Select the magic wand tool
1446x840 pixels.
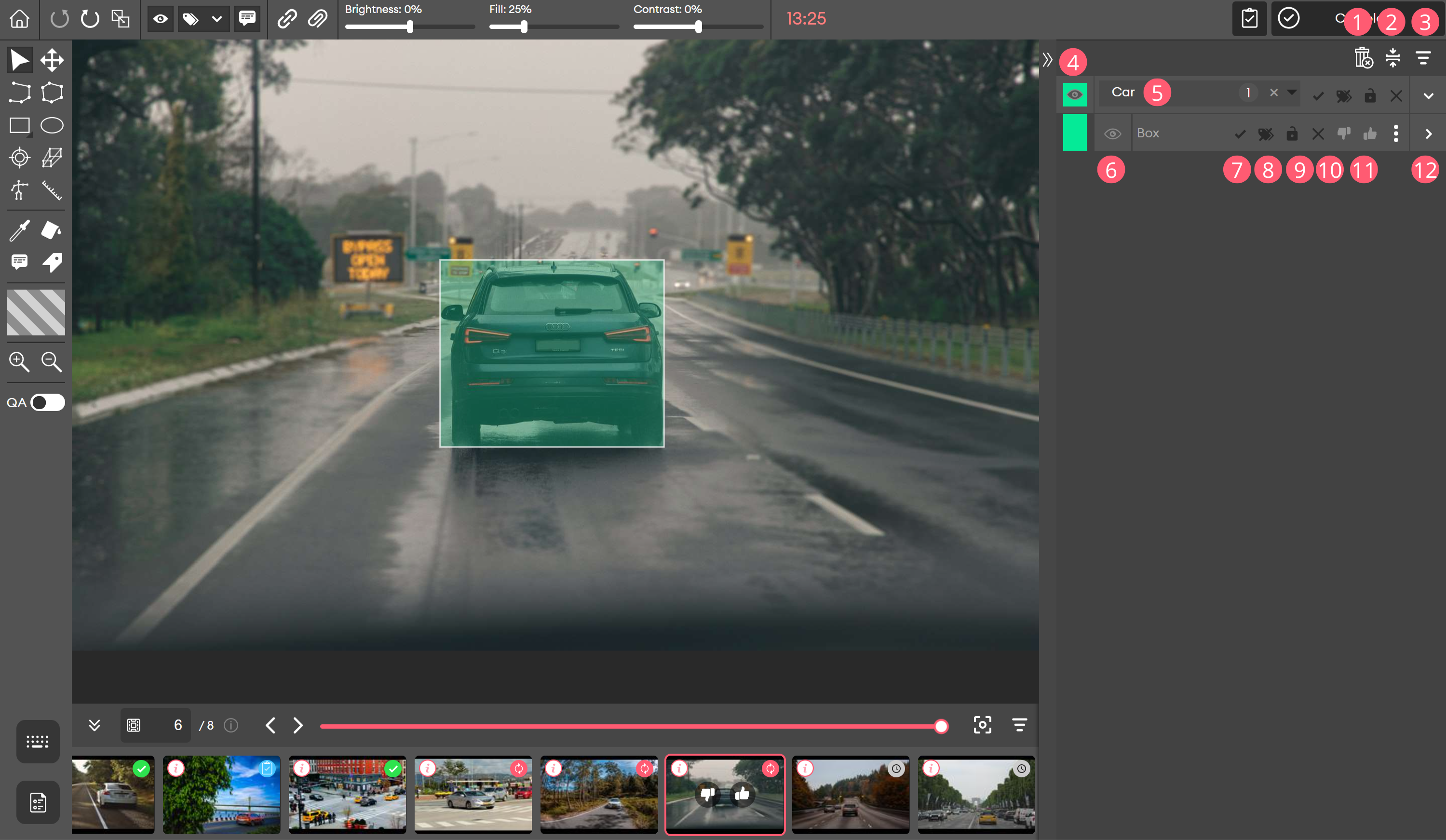[x=19, y=230]
